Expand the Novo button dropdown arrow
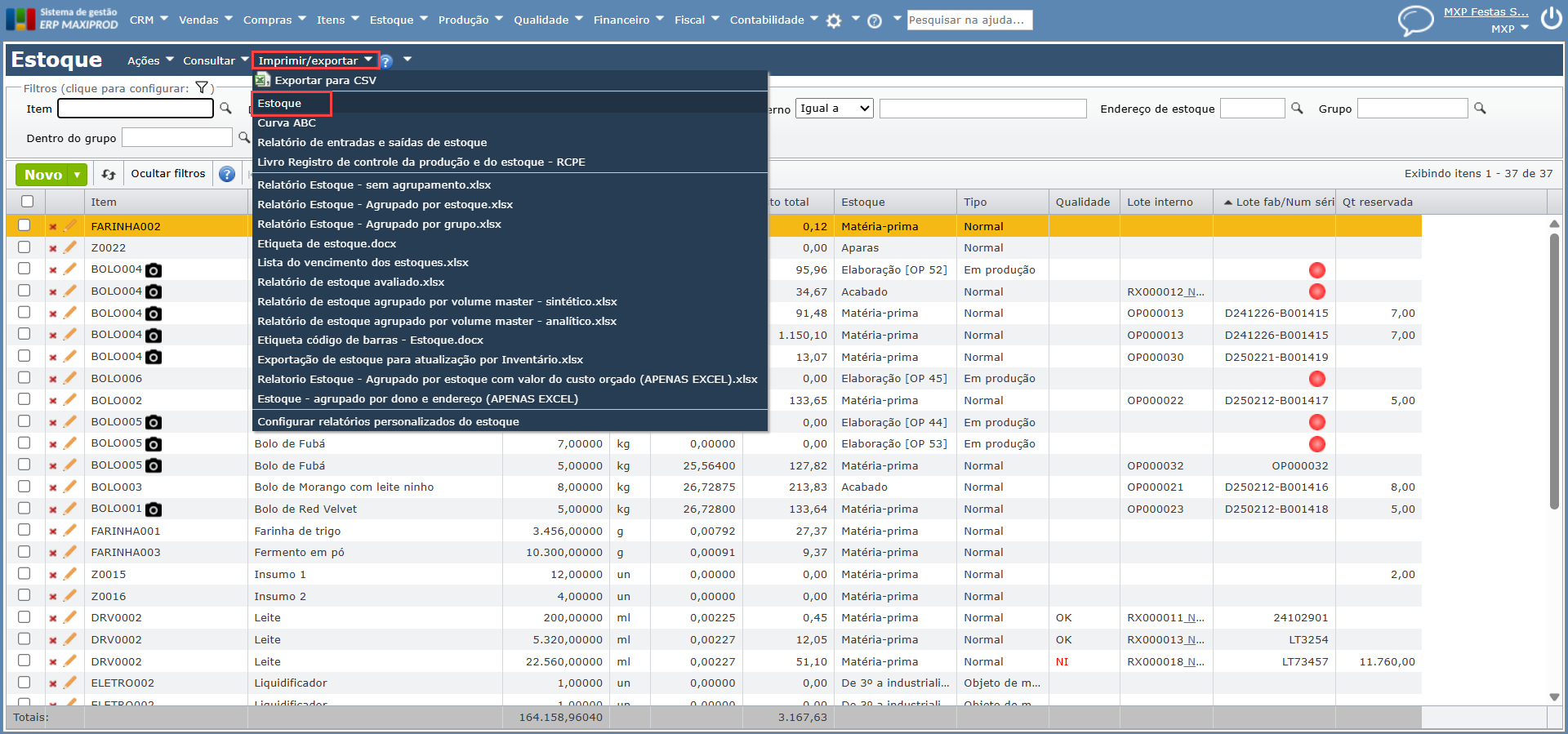The image size is (1568, 734). click(x=78, y=175)
